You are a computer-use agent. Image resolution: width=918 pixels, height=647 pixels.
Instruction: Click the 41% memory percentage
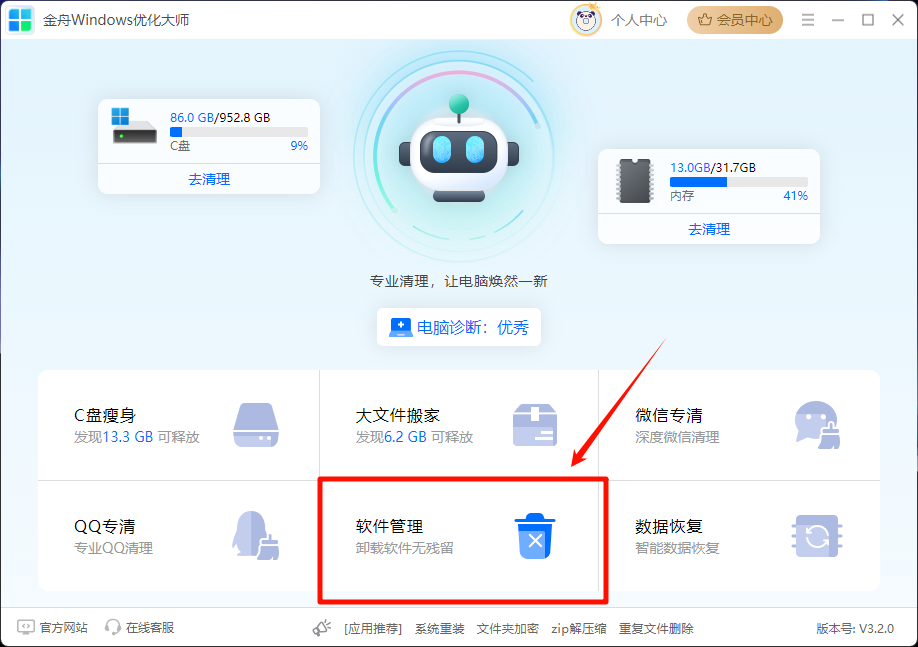point(796,196)
